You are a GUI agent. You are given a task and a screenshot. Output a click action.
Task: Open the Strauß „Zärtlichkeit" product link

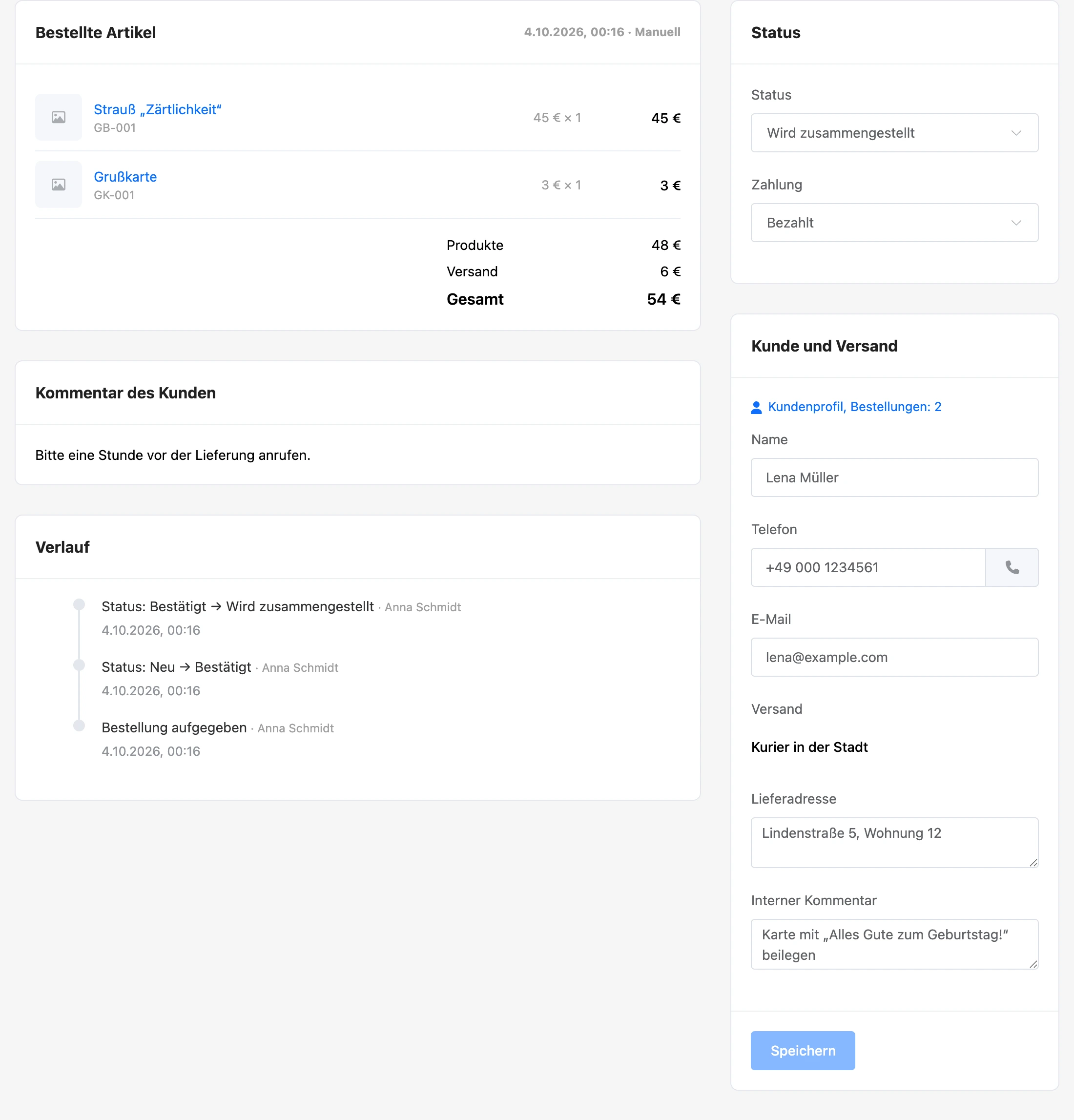point(158,109)
